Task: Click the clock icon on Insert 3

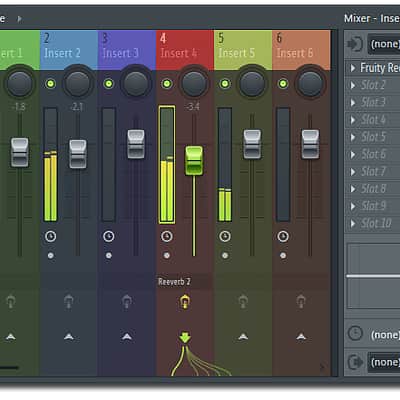Action: [x=109, y=236]
